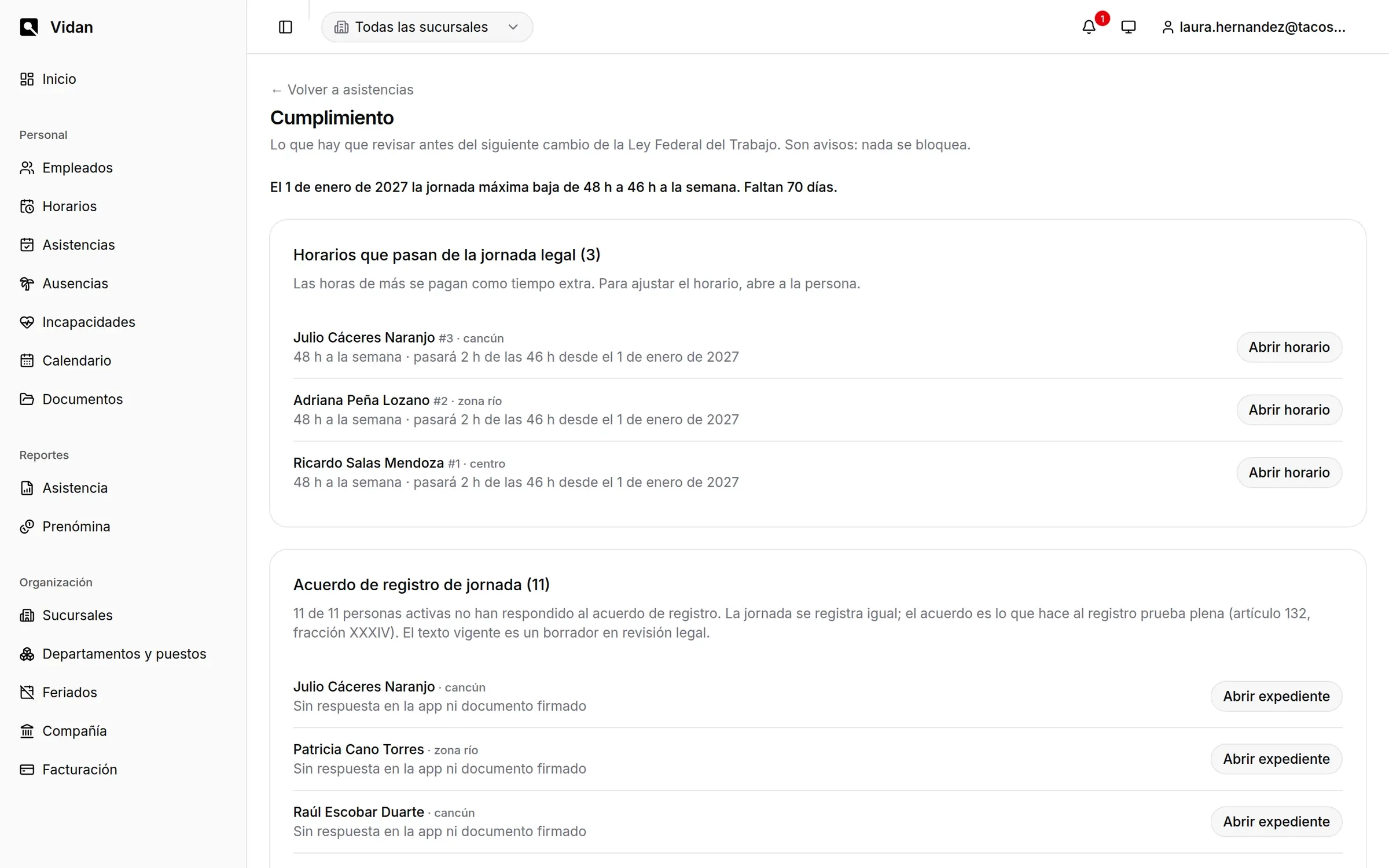Click the red notification badge

tap(1103, 19)
